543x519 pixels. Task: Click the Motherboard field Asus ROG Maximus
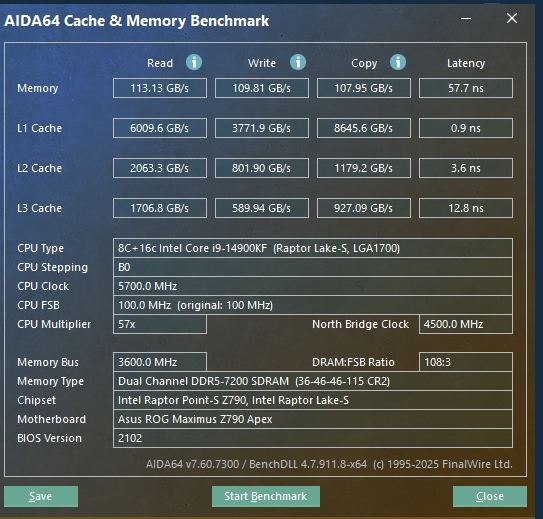coord(313,419)
